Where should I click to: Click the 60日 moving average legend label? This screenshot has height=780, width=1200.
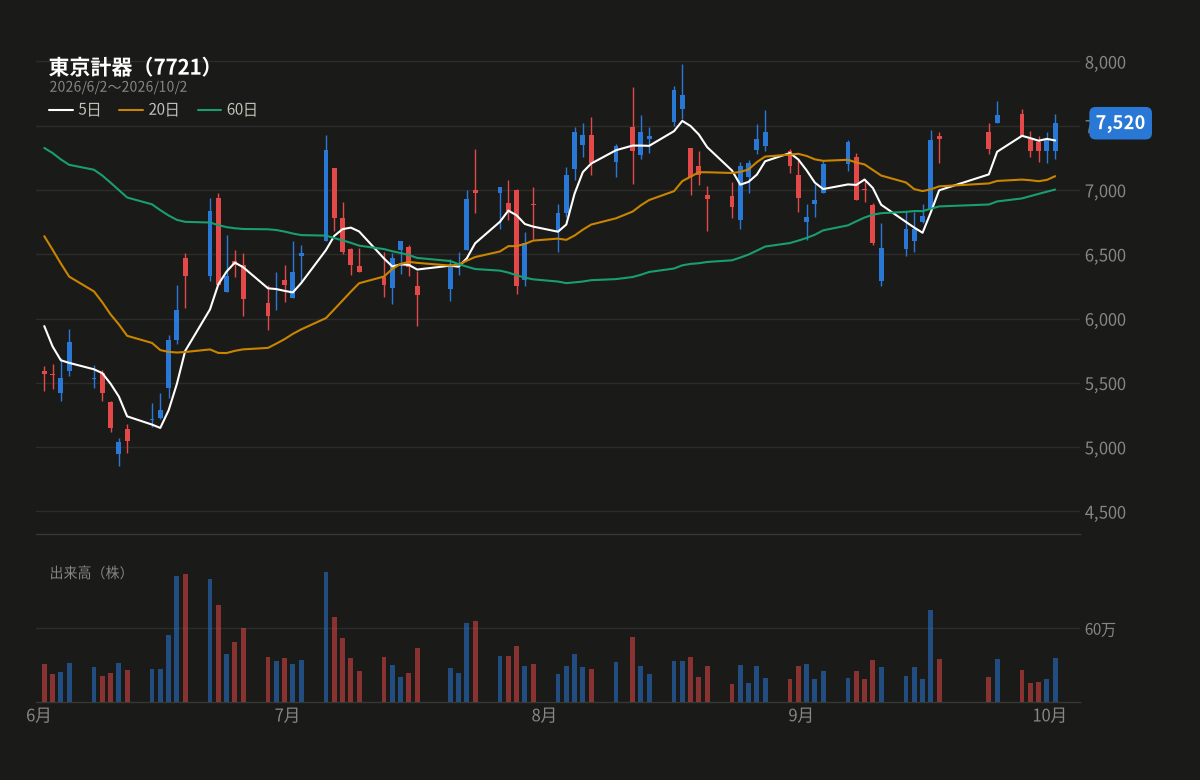click(242, 110)
